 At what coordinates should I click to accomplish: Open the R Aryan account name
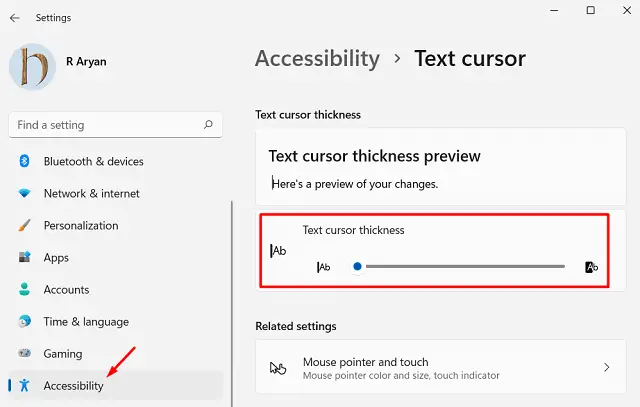86,62
